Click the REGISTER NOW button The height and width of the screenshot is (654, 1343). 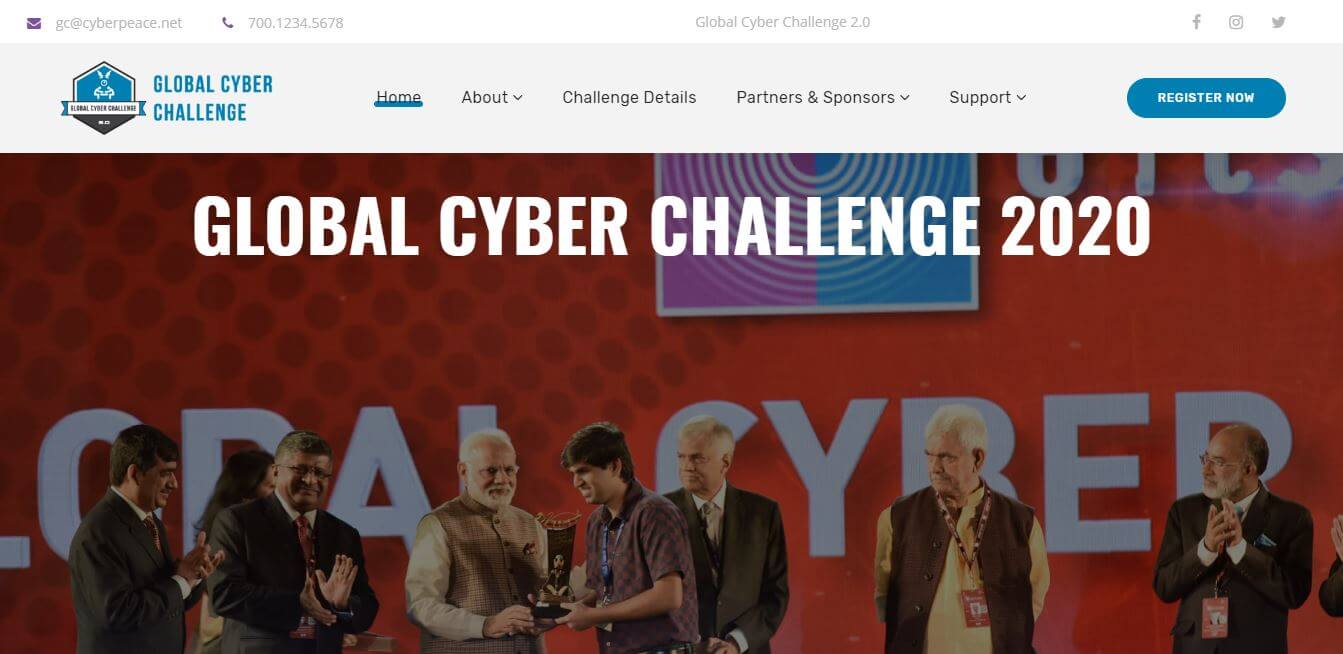1206,98
